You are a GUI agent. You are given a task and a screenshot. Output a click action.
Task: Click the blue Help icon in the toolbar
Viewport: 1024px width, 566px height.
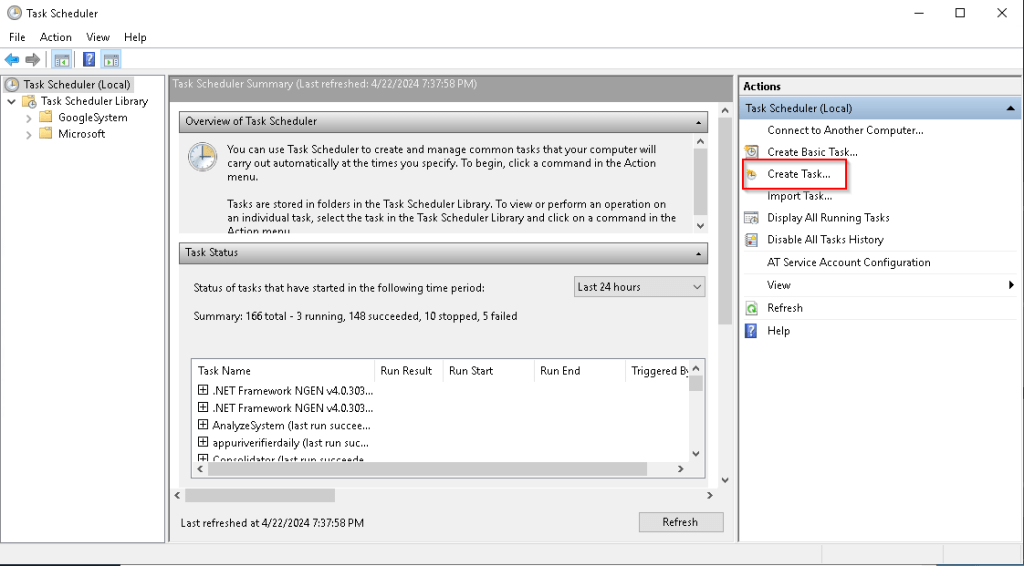(89, 60)
